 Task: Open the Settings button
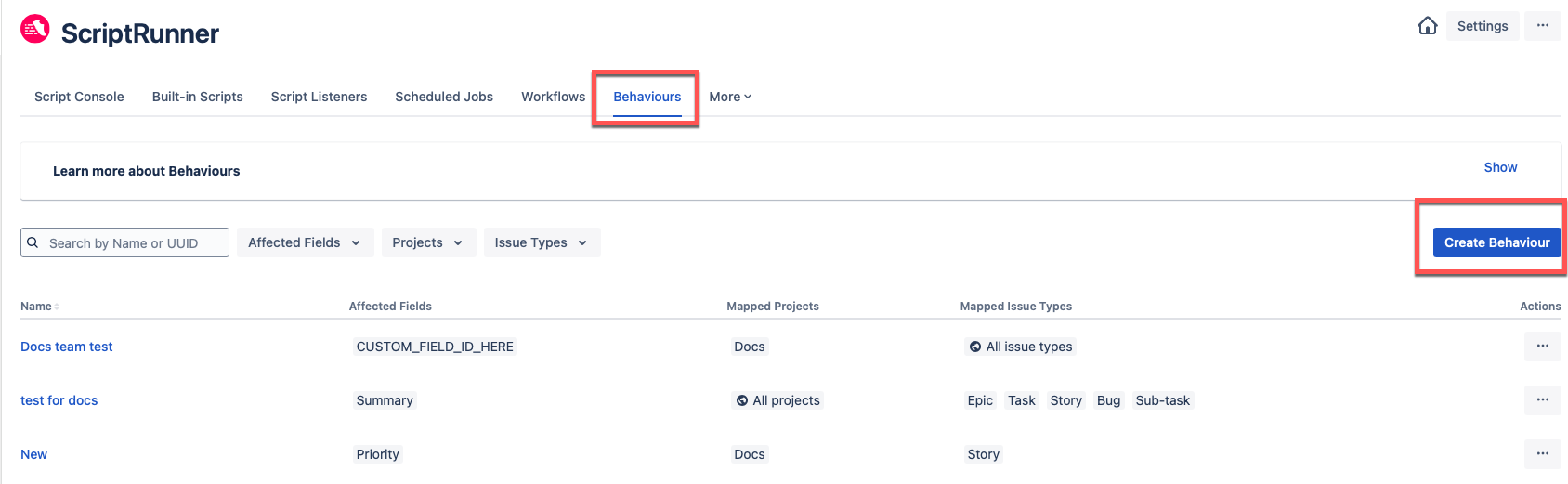(1483, 26)
